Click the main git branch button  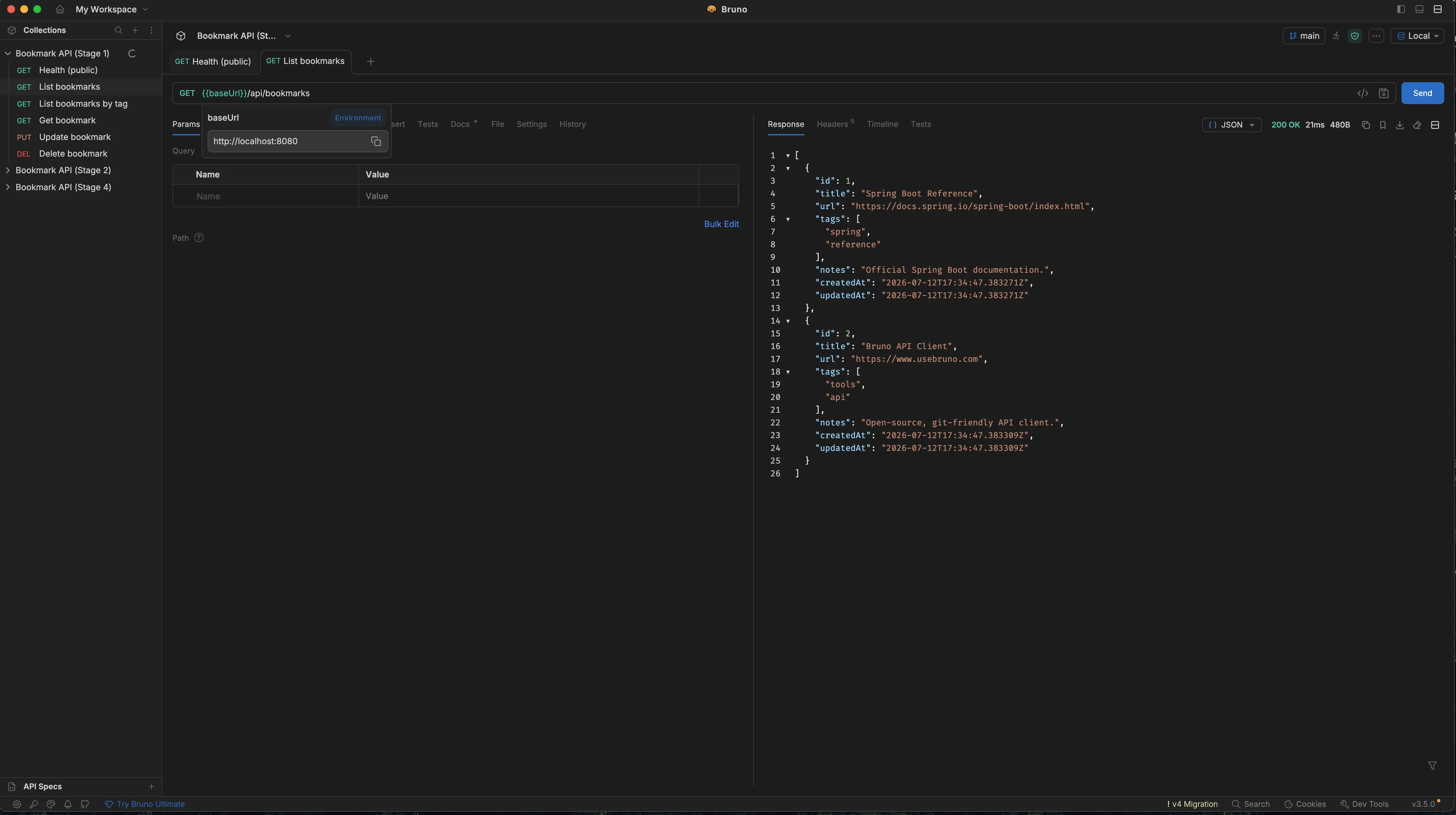(1304, 36)
